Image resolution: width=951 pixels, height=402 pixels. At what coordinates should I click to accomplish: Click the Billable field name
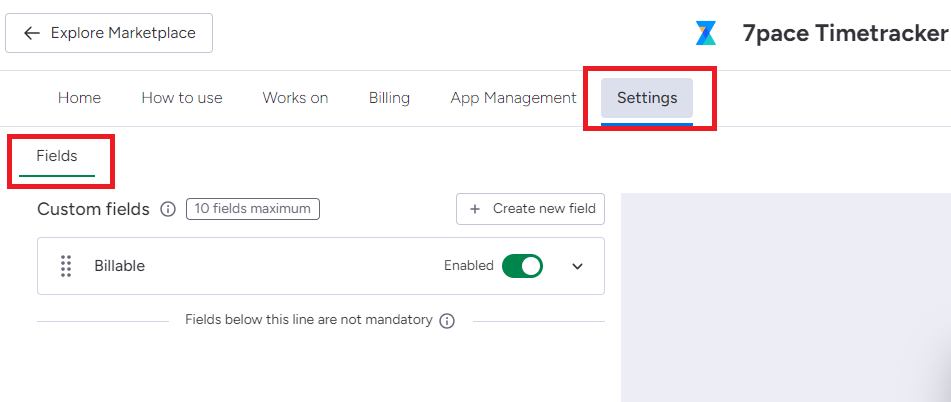point(119,266)
